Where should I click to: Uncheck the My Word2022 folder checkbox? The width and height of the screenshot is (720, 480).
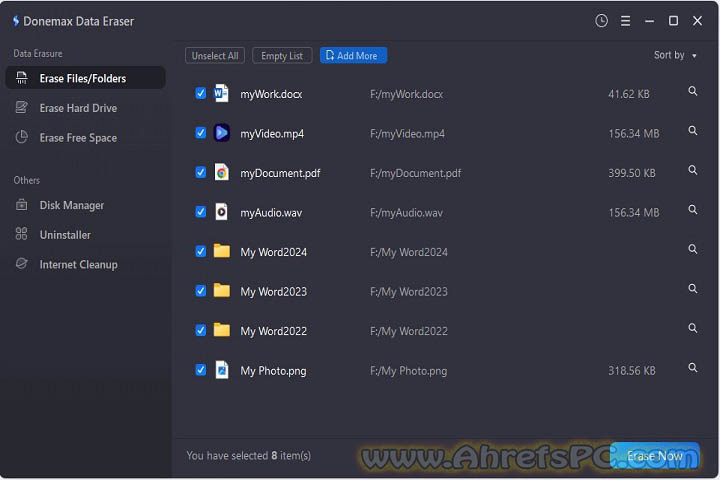coord(201,330)
